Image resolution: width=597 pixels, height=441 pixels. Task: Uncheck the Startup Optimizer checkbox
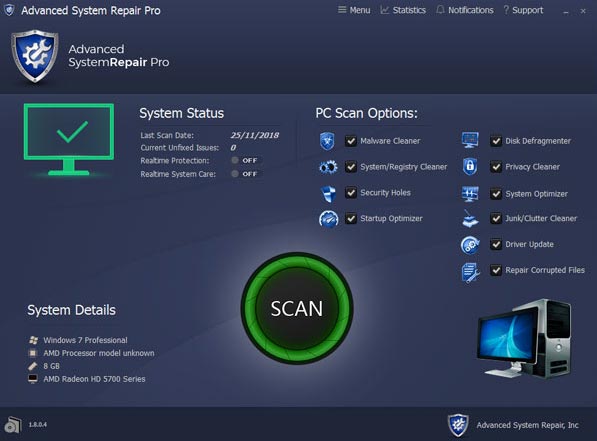351,219
